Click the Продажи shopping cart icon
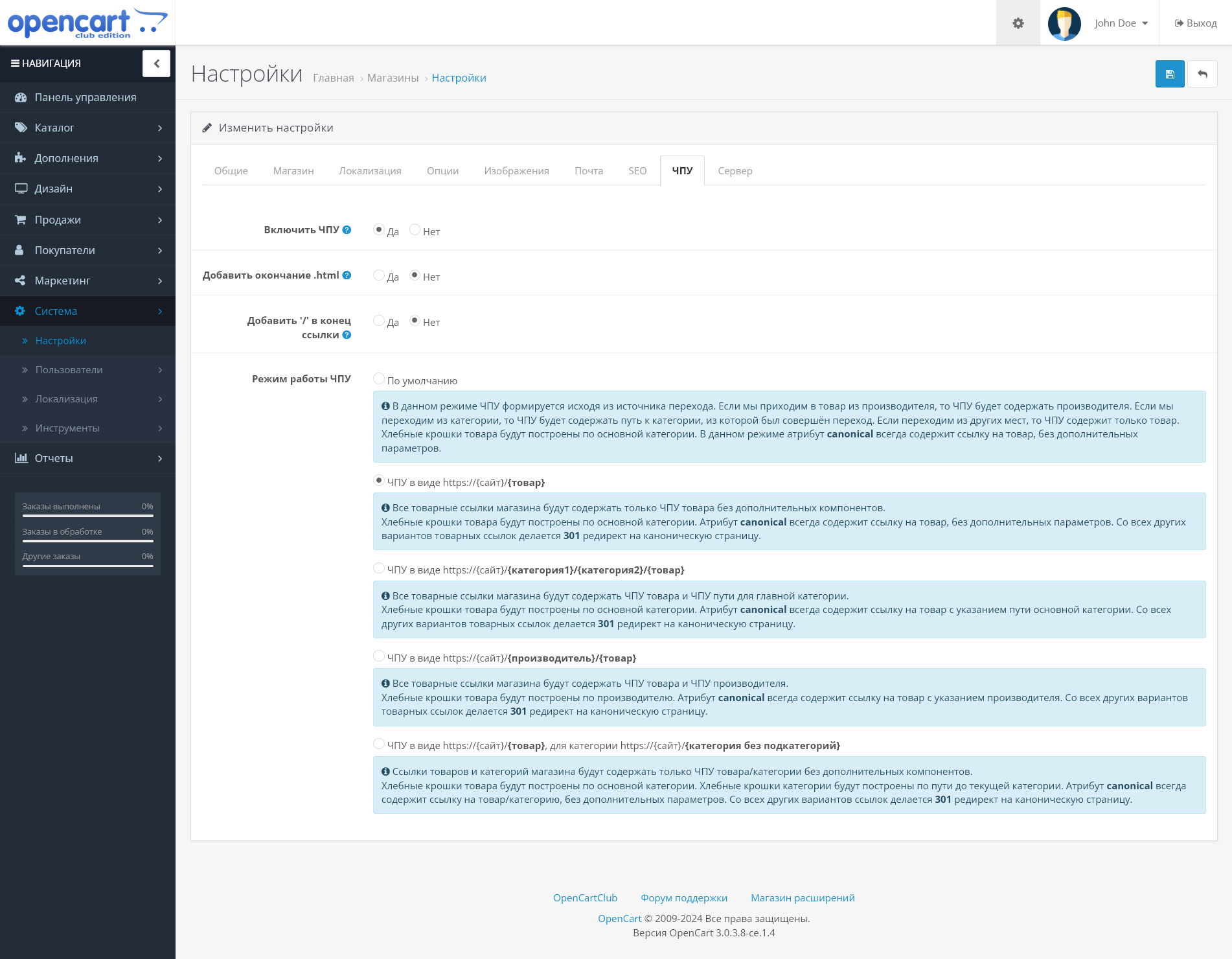The height and width of the screenshot is (959, 1232). [21, 219]
